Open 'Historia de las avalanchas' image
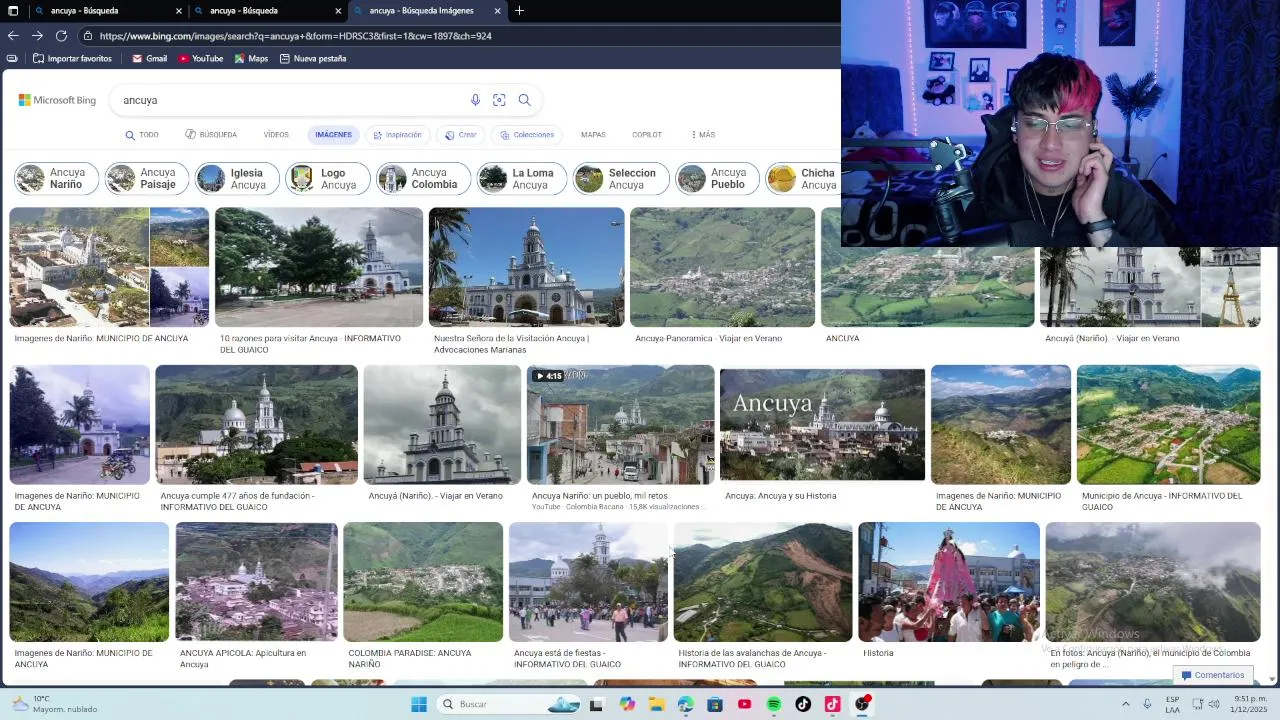 point(762,582)
